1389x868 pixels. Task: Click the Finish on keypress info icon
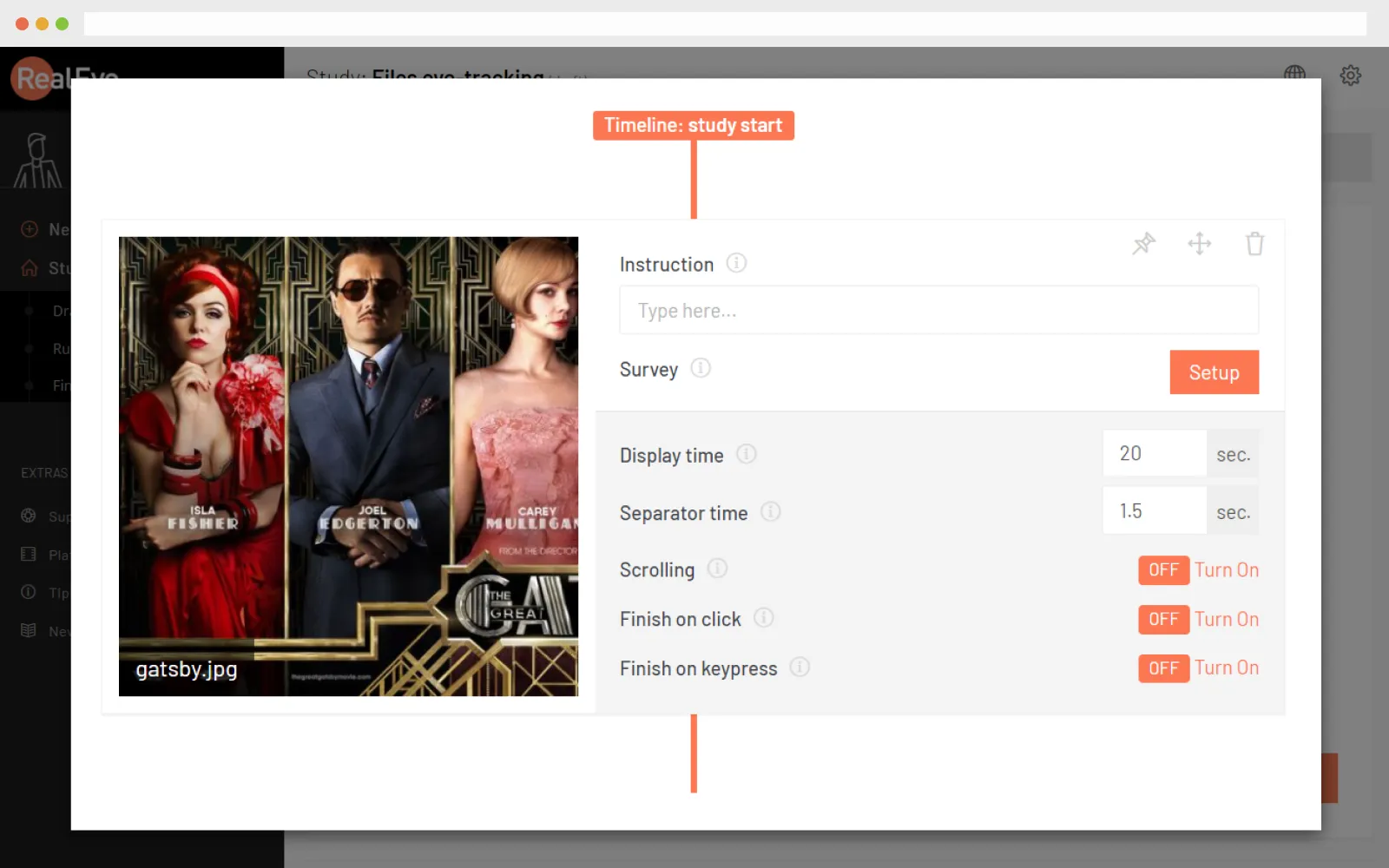click(800, 667)
